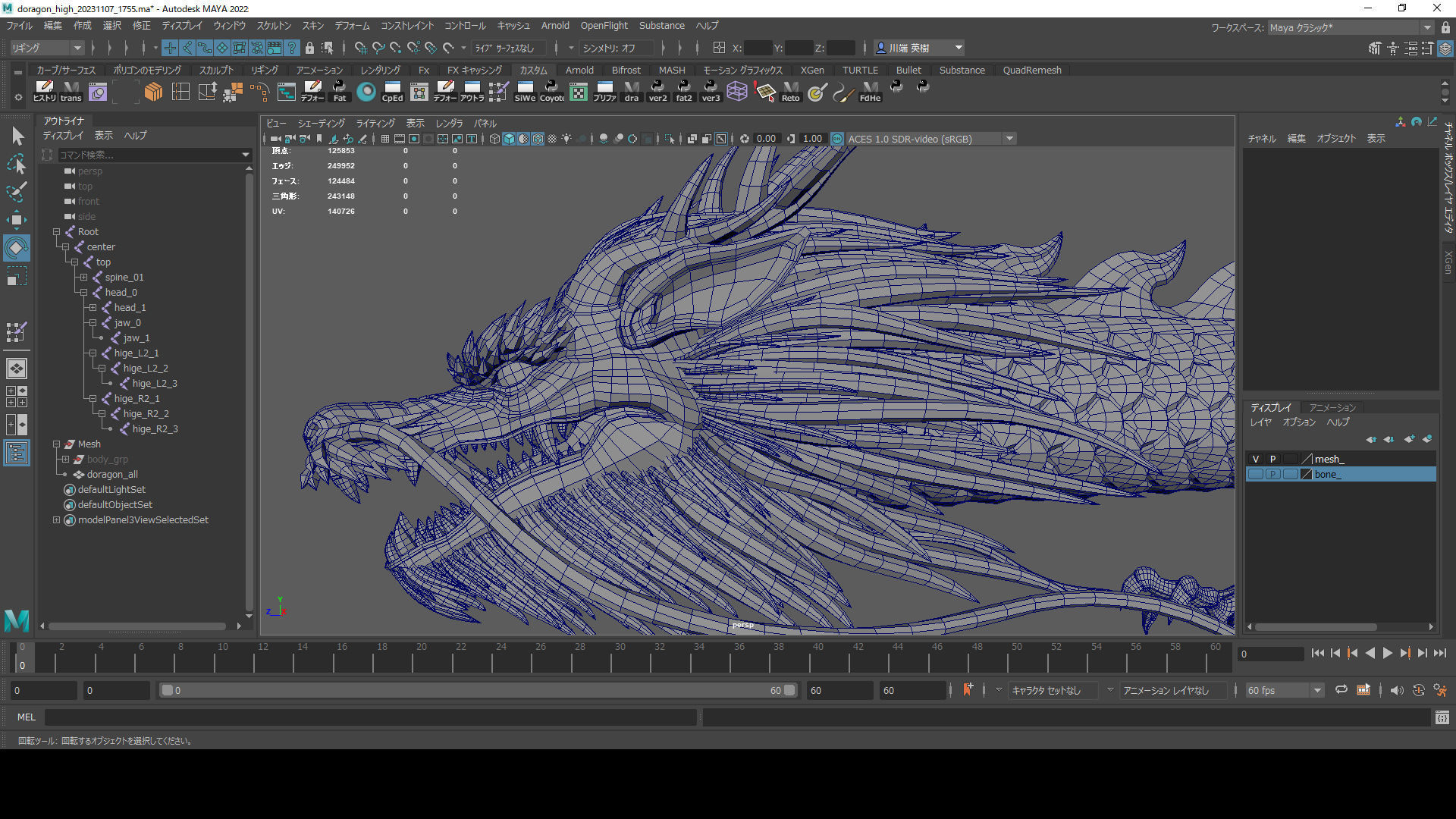
Task: Open the ファイル menu
Action: (20, 25)
